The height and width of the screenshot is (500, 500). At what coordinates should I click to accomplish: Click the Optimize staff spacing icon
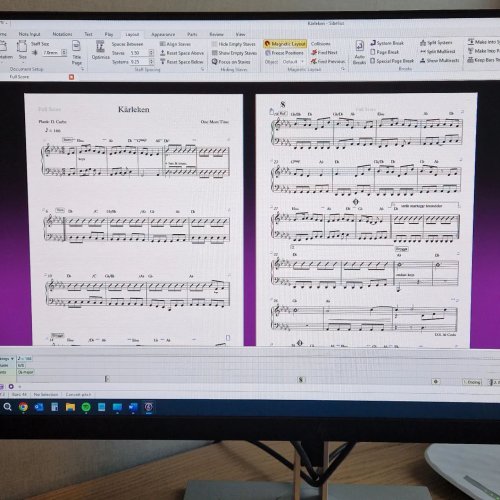tap(100, 50)
